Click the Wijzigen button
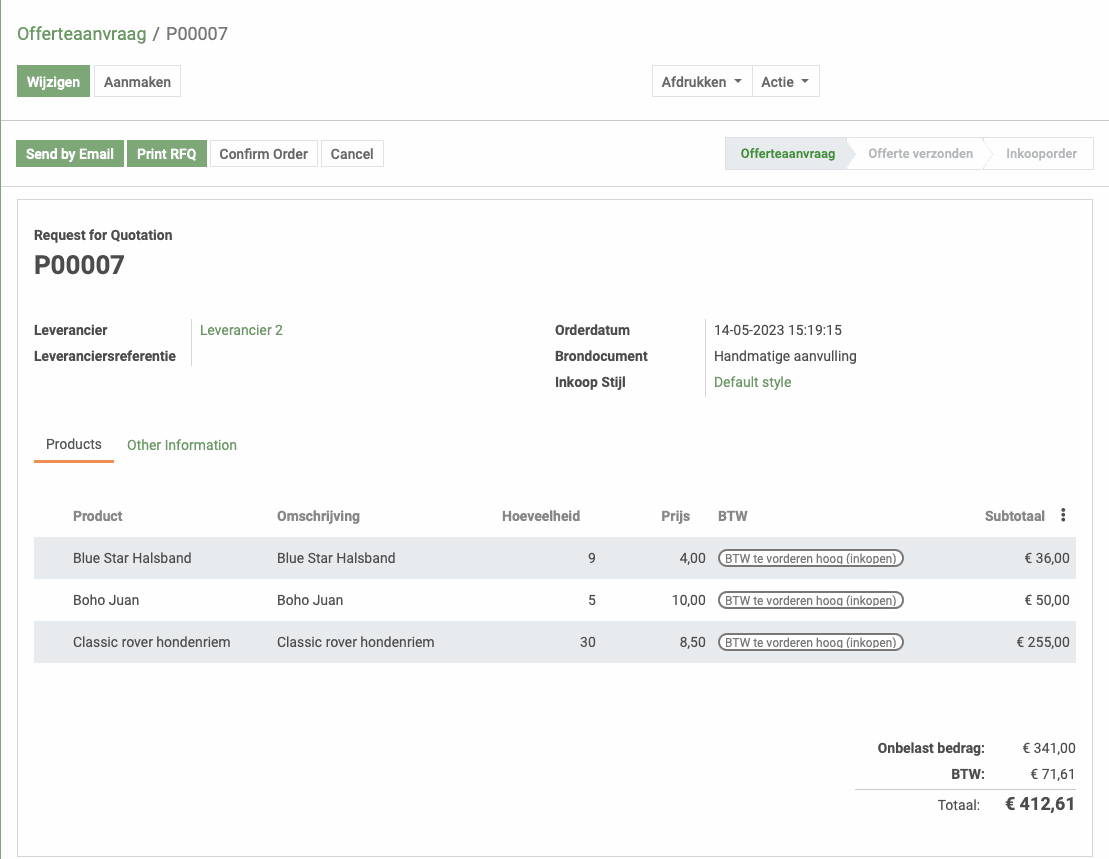The image size is (1109, 859). (x=53, y=81)
